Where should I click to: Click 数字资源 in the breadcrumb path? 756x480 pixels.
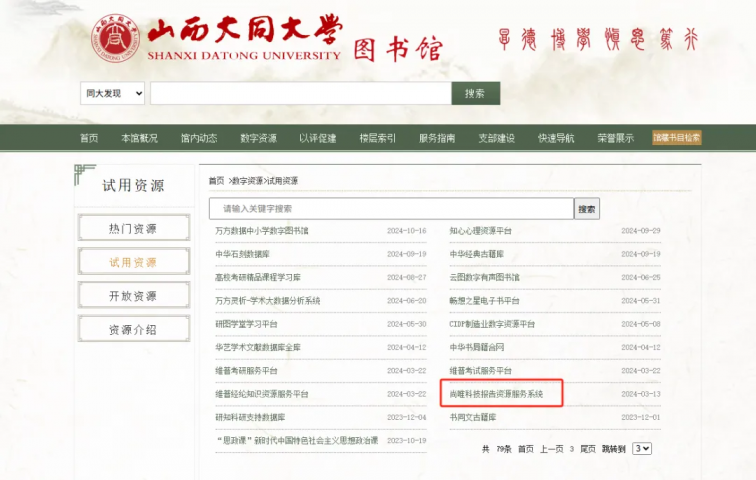pos(248,181)
